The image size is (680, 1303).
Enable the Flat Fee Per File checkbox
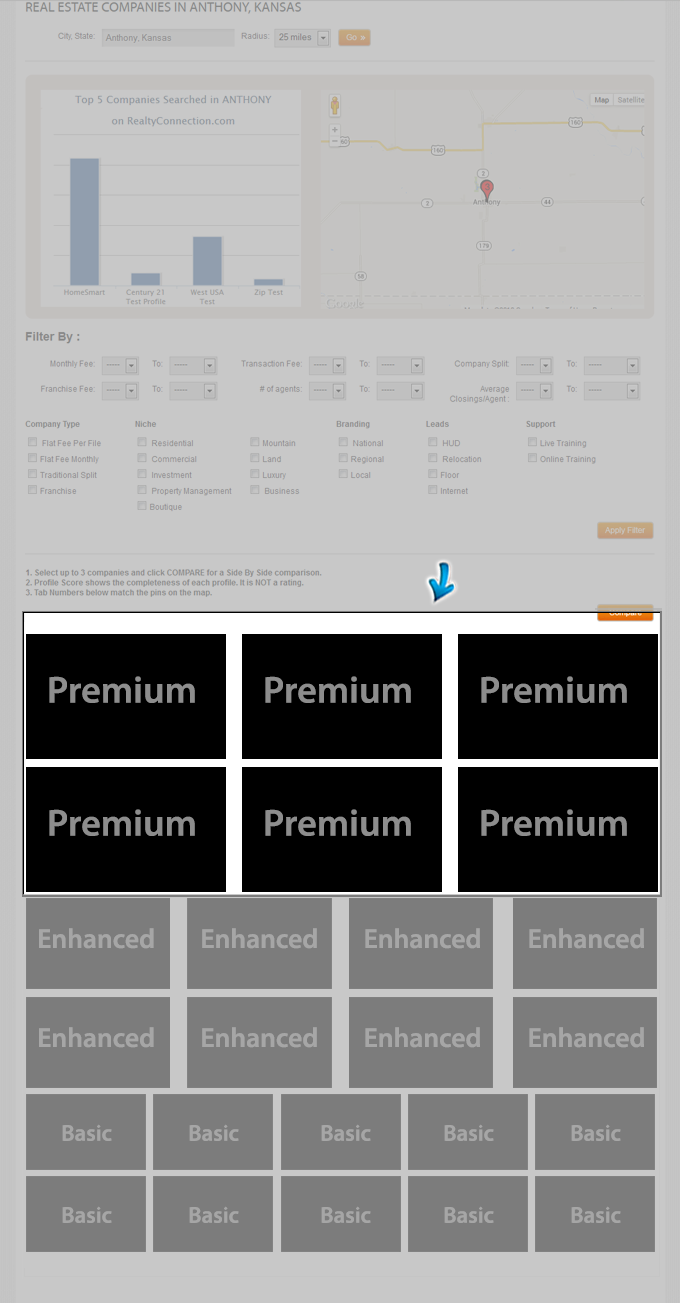(x=33, y=442)
